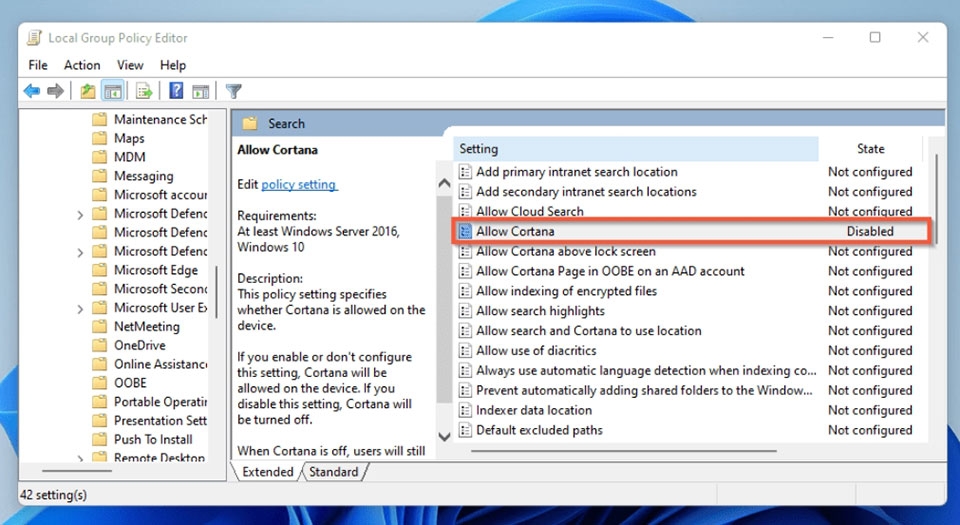The width and height of the screenshot is (960, 525).
Task: Select Microsoft Secon folder in tree
Action: pyautogui.click(x=160, y=289)
